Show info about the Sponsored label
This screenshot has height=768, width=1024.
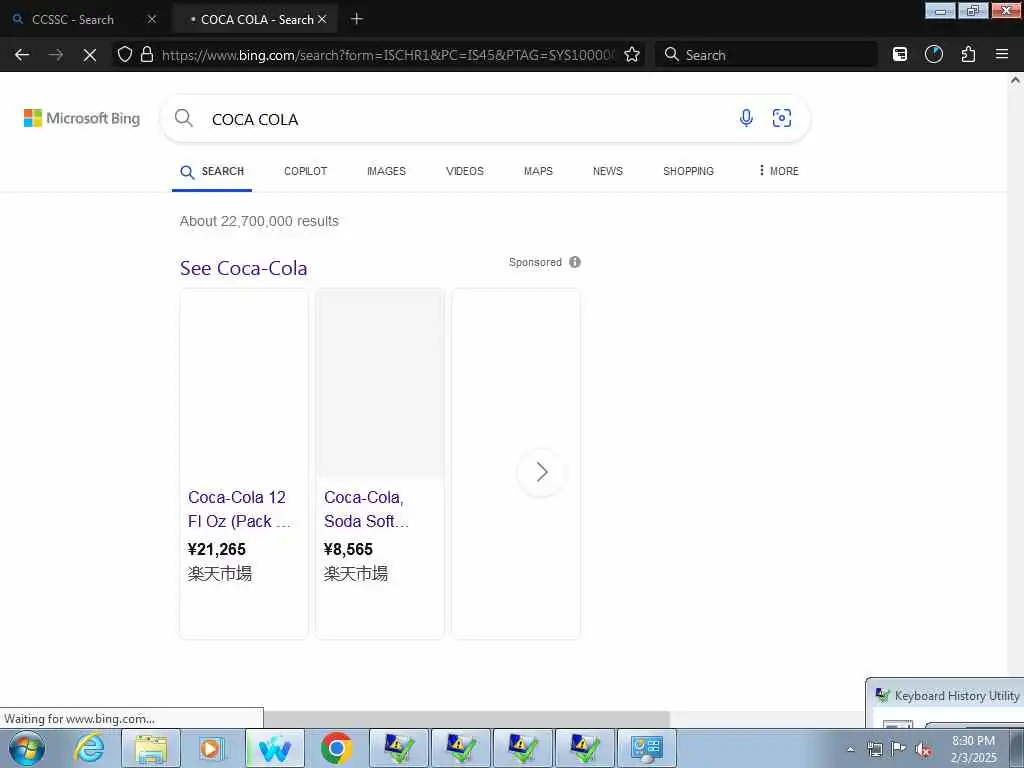tap(575, 262)
